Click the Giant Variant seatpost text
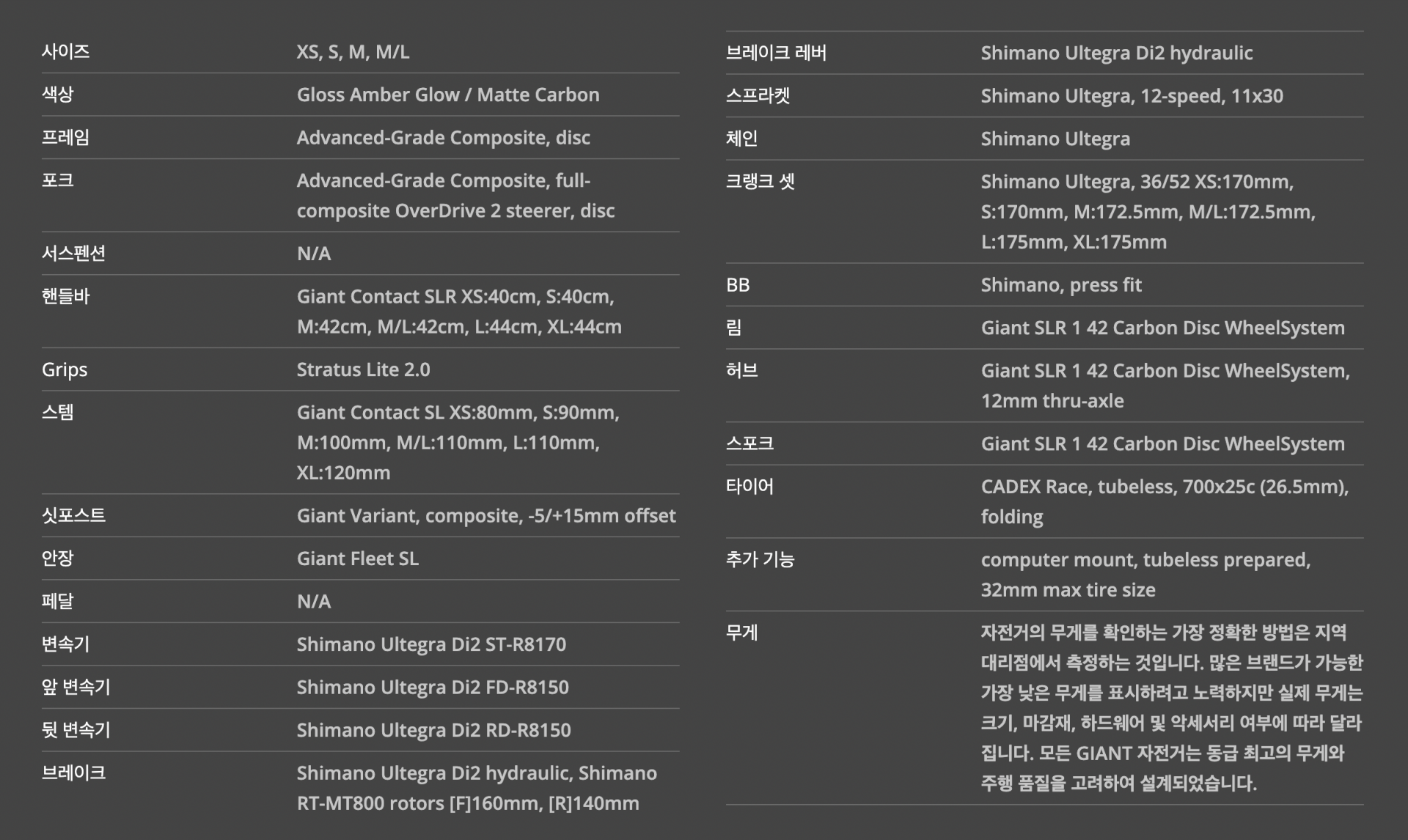The width and height of the screenshot is (1408, 840). (485, 515)
